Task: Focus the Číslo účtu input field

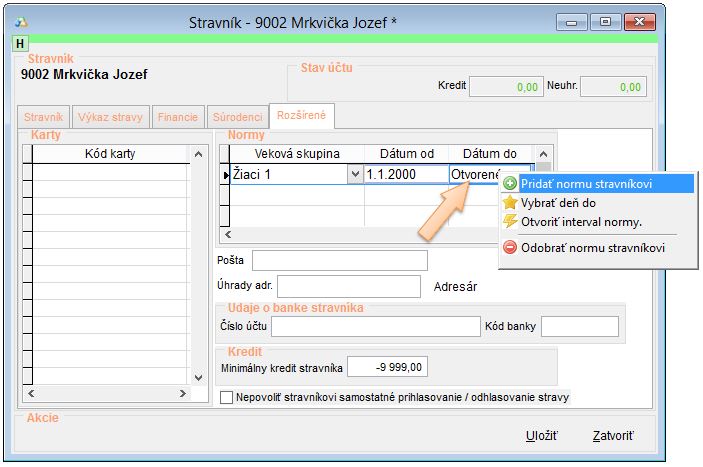Action: (376, 327)
